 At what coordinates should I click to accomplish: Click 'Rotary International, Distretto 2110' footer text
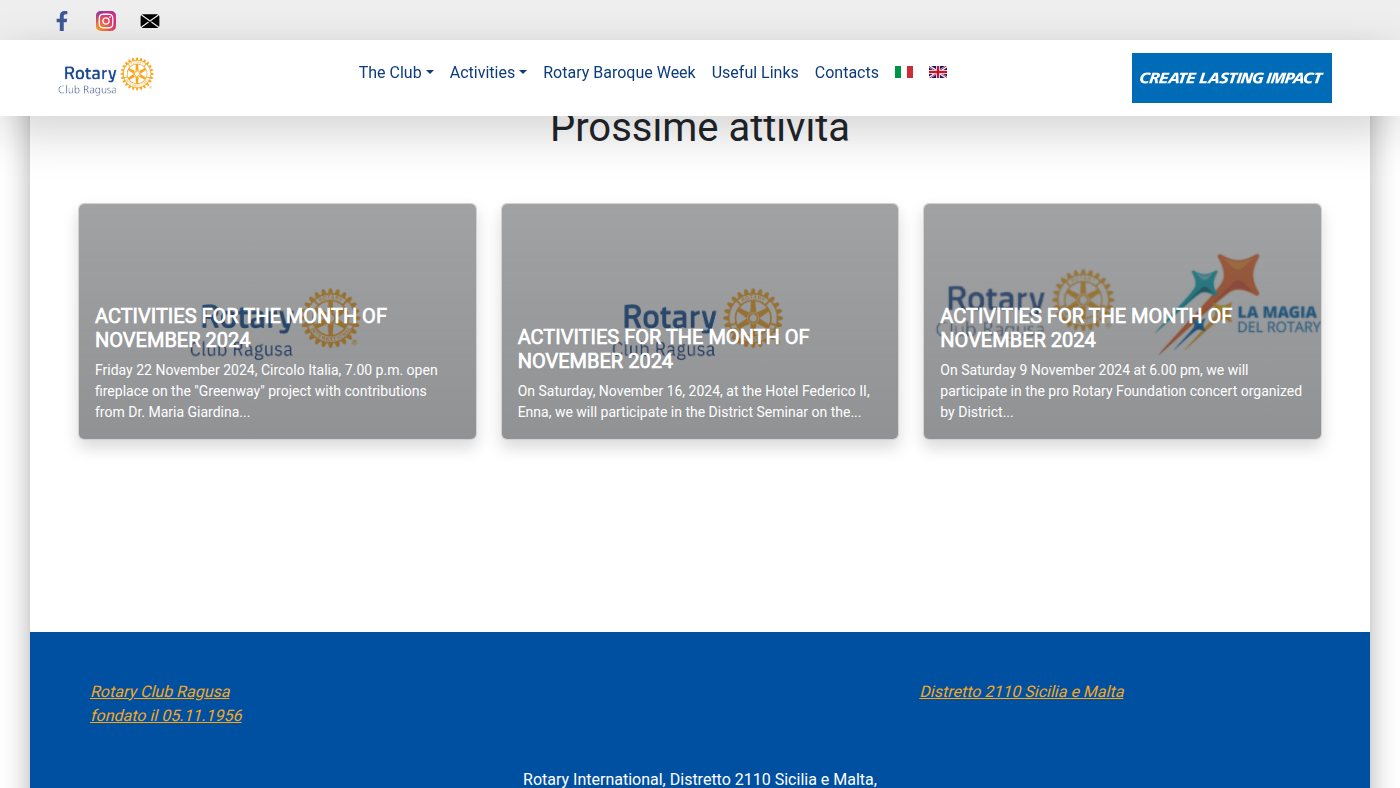[700, 779]
